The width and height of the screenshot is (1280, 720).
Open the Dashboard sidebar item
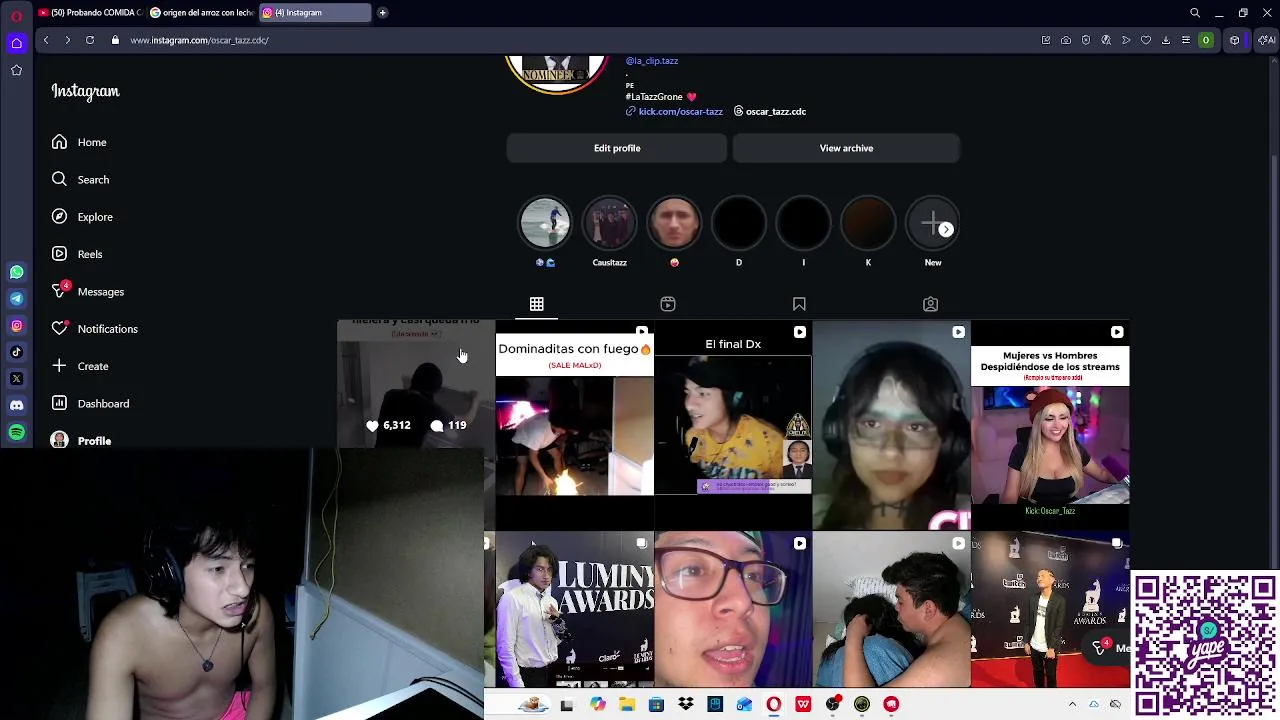coord(92,404)
